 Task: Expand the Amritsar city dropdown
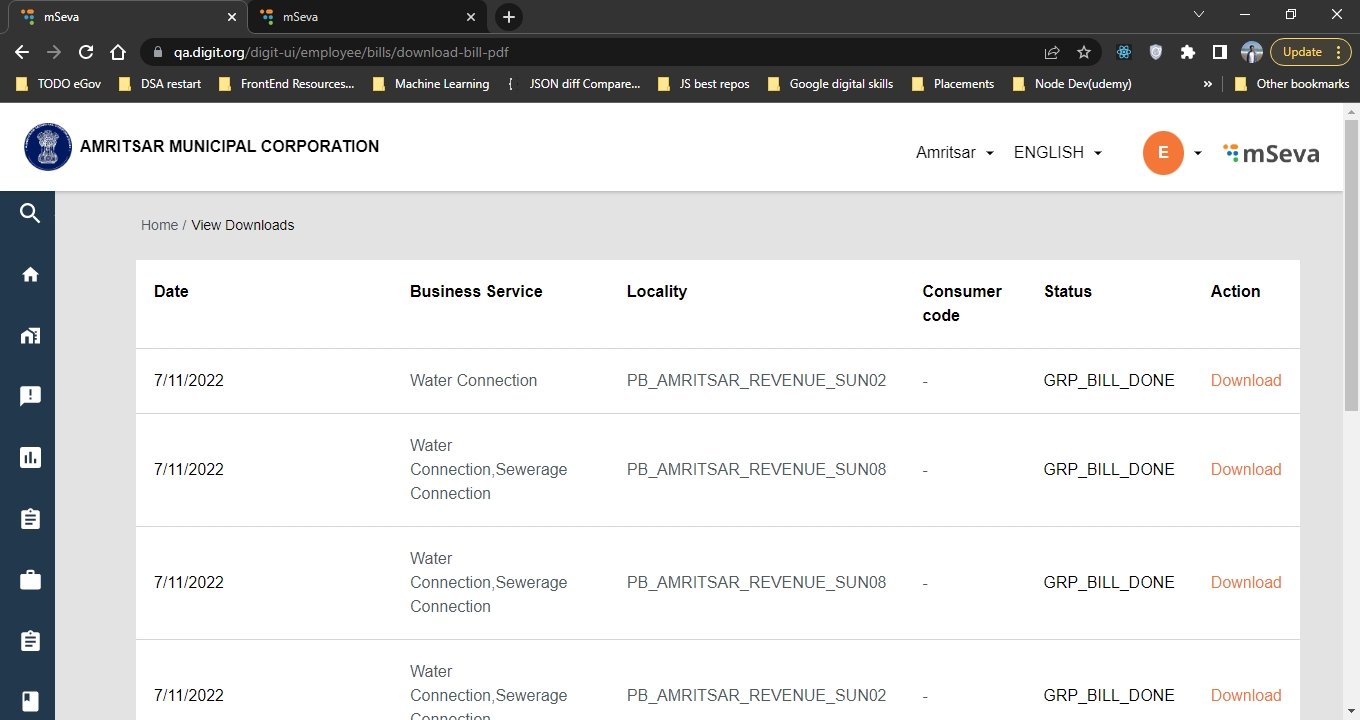[x=954, y=153]
